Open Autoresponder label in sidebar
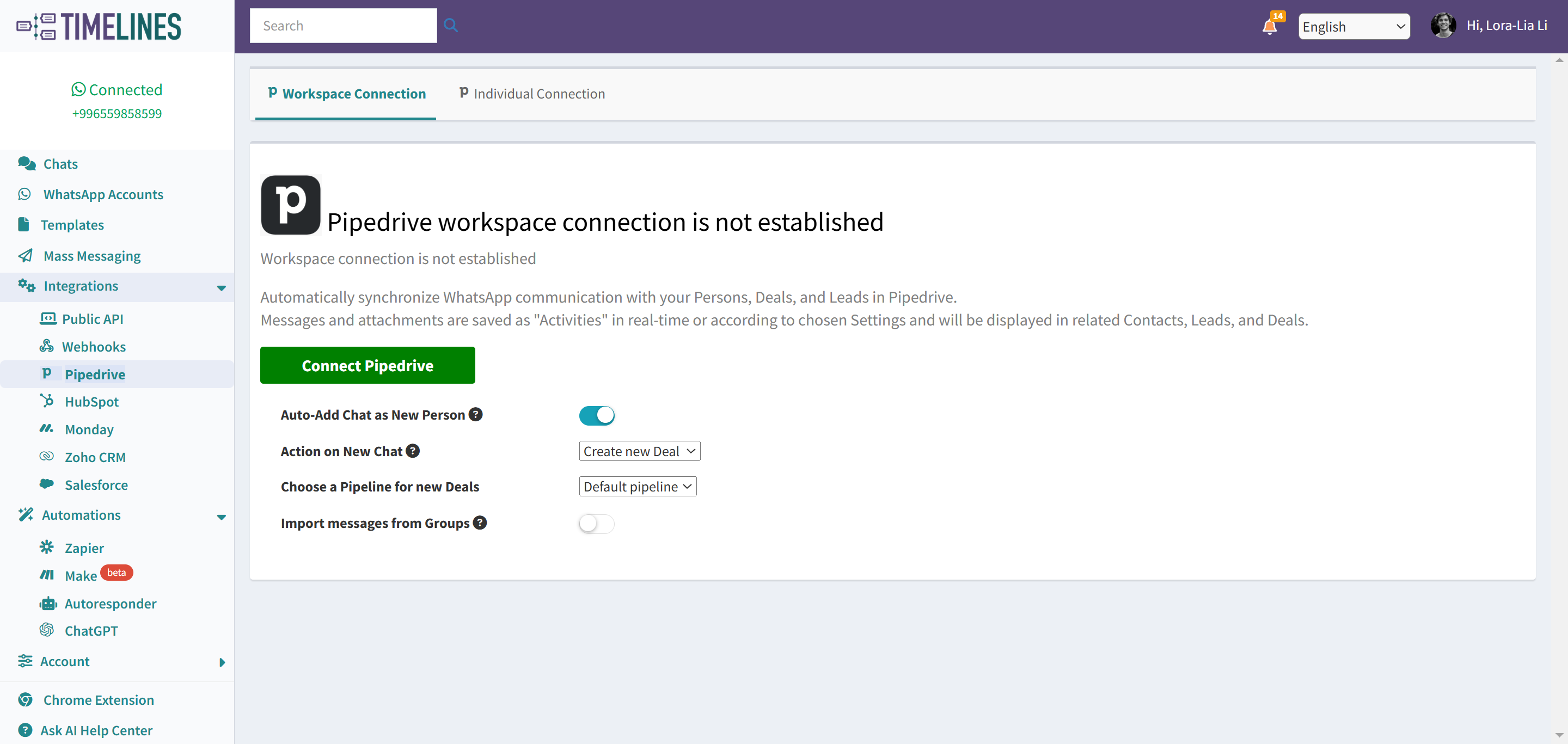The height and width of the screenshot is (744, 1568). coord(111,604)
